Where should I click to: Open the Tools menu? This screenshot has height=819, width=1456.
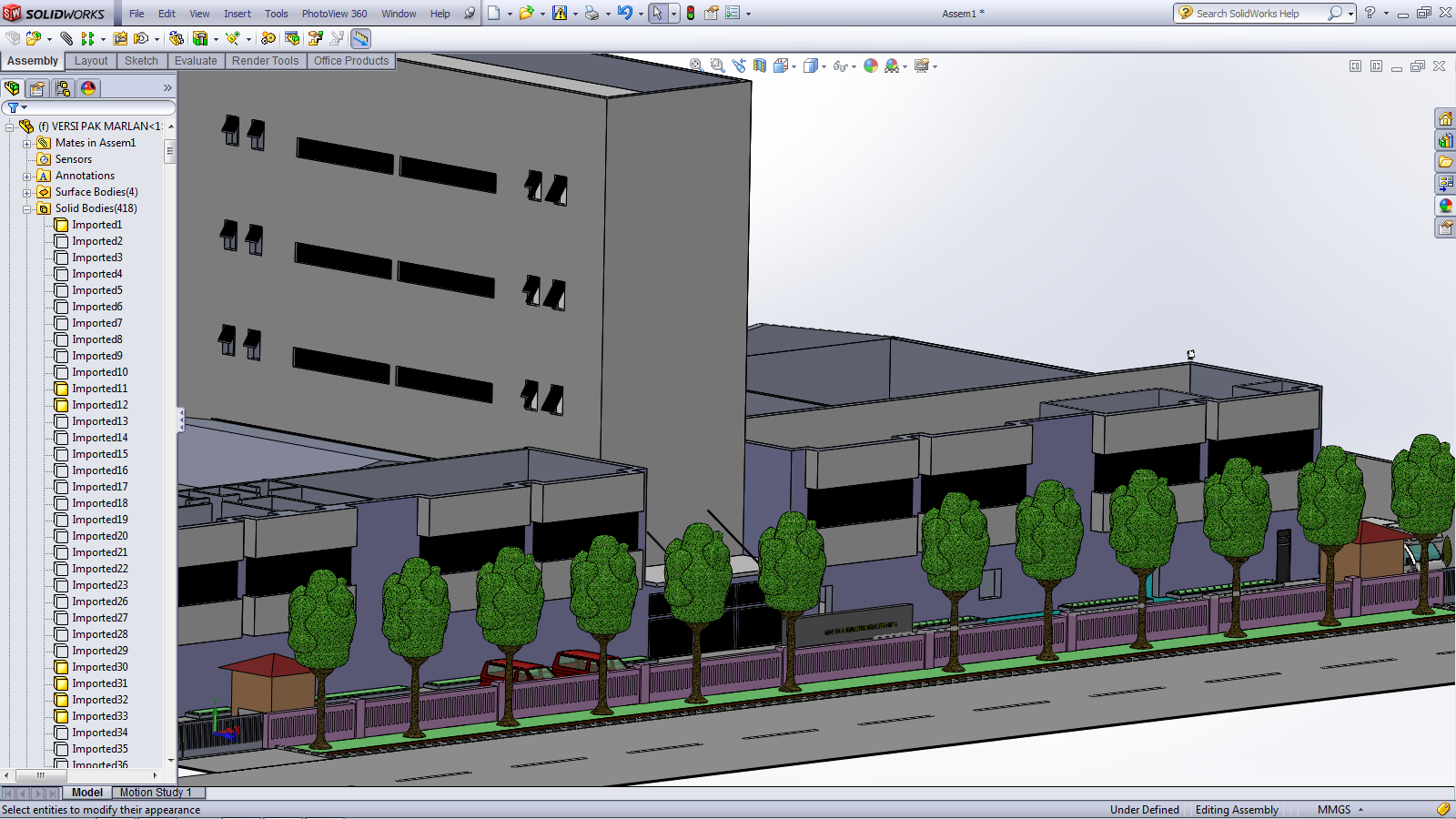pos(277,14)
